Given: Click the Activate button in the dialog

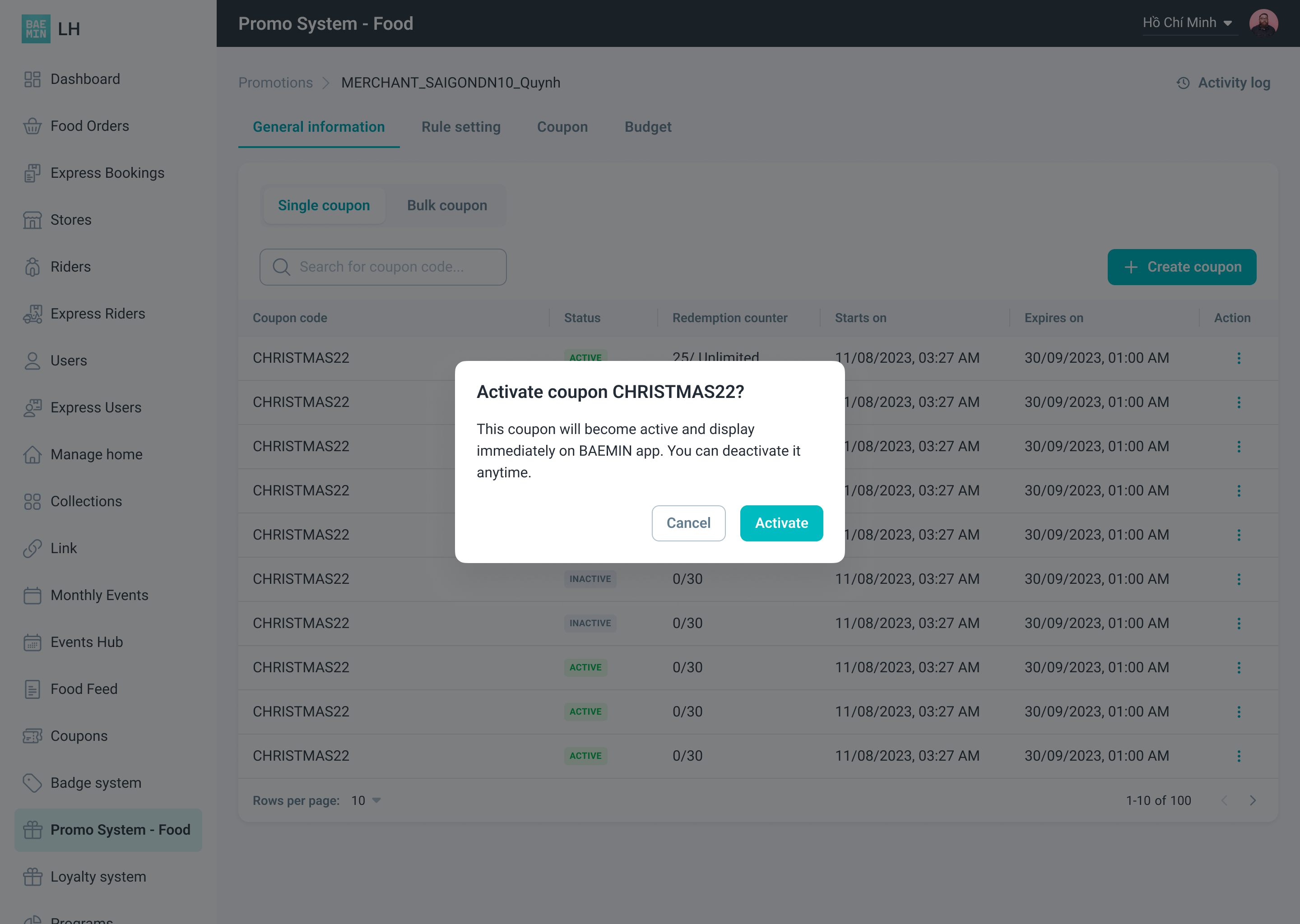Looking at the screenshot, I should click(781, 523).
